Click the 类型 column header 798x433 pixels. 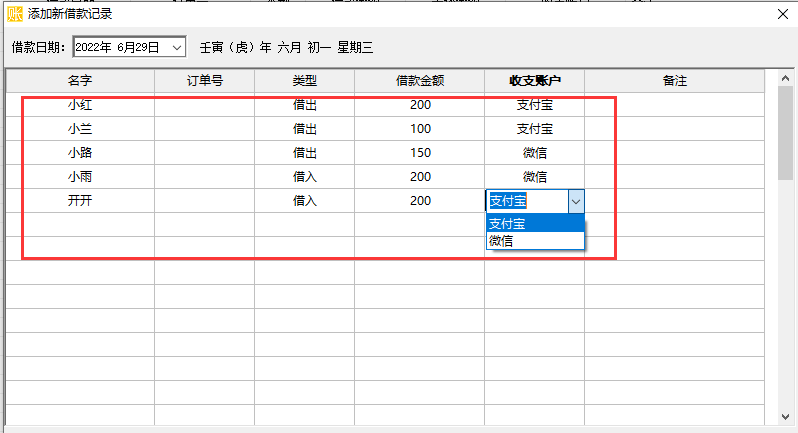(x=304, y=81)
